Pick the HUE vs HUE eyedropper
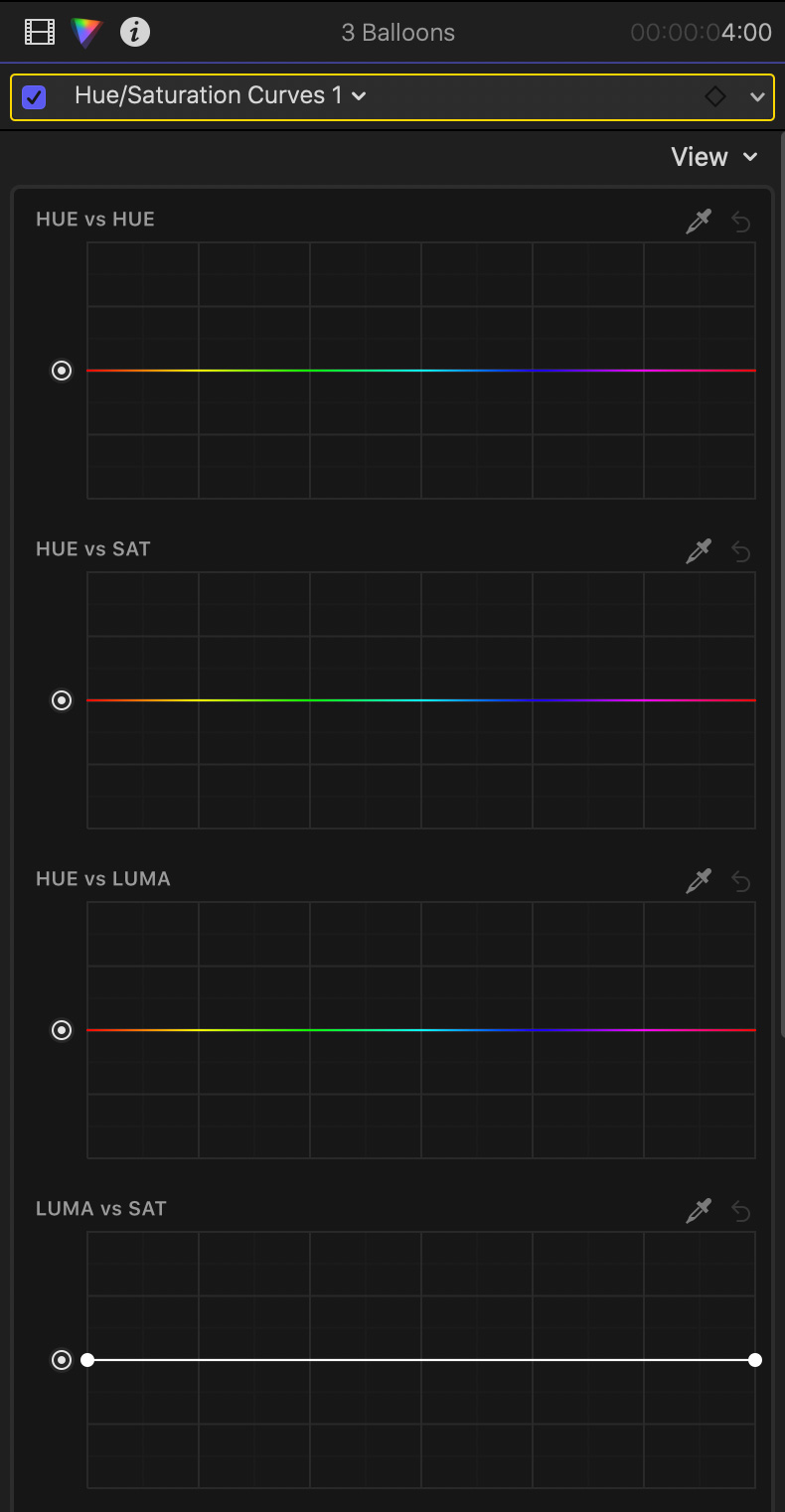 [x=699, y=221]
